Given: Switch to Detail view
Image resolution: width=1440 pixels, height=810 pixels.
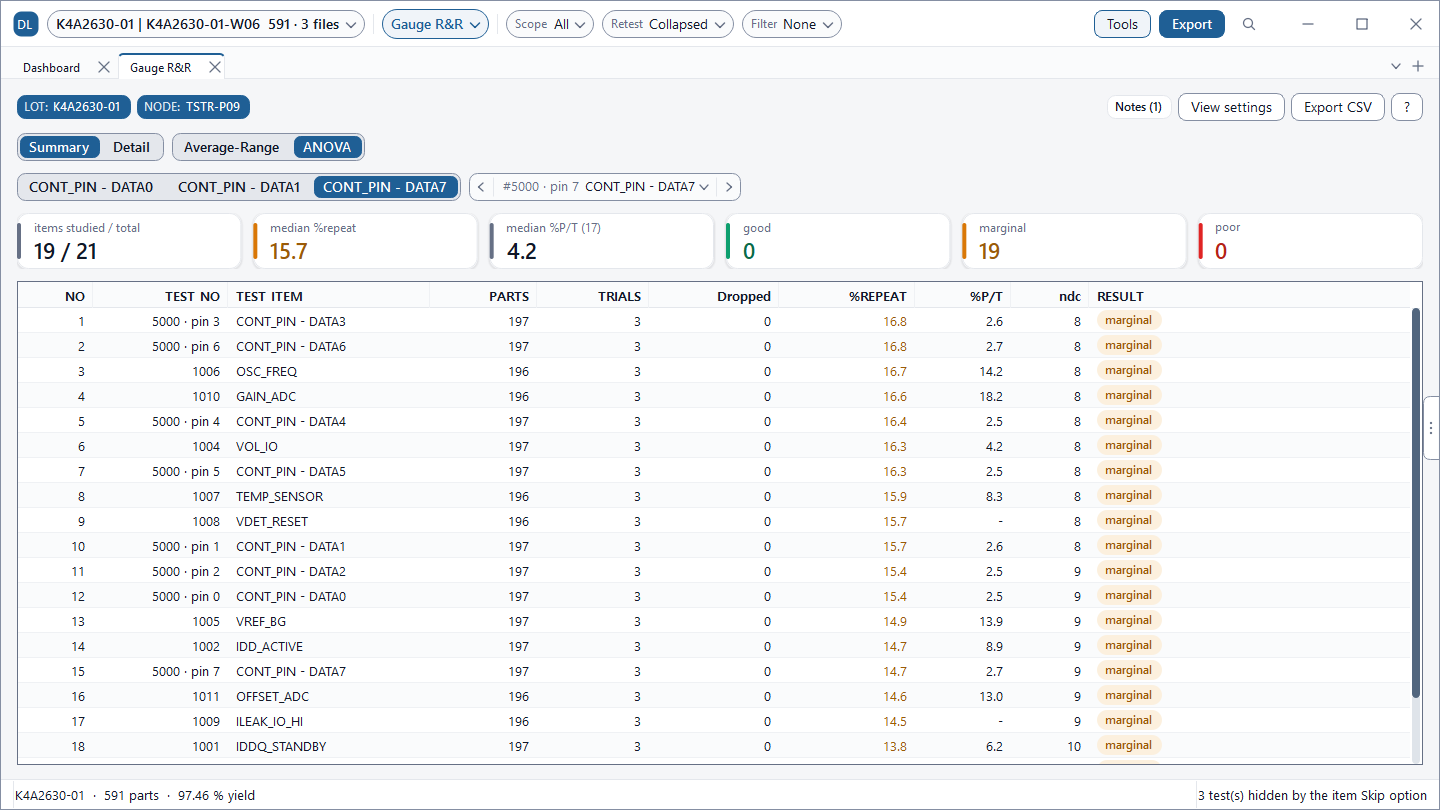Looking at the screenshot, I should (131, 147).
